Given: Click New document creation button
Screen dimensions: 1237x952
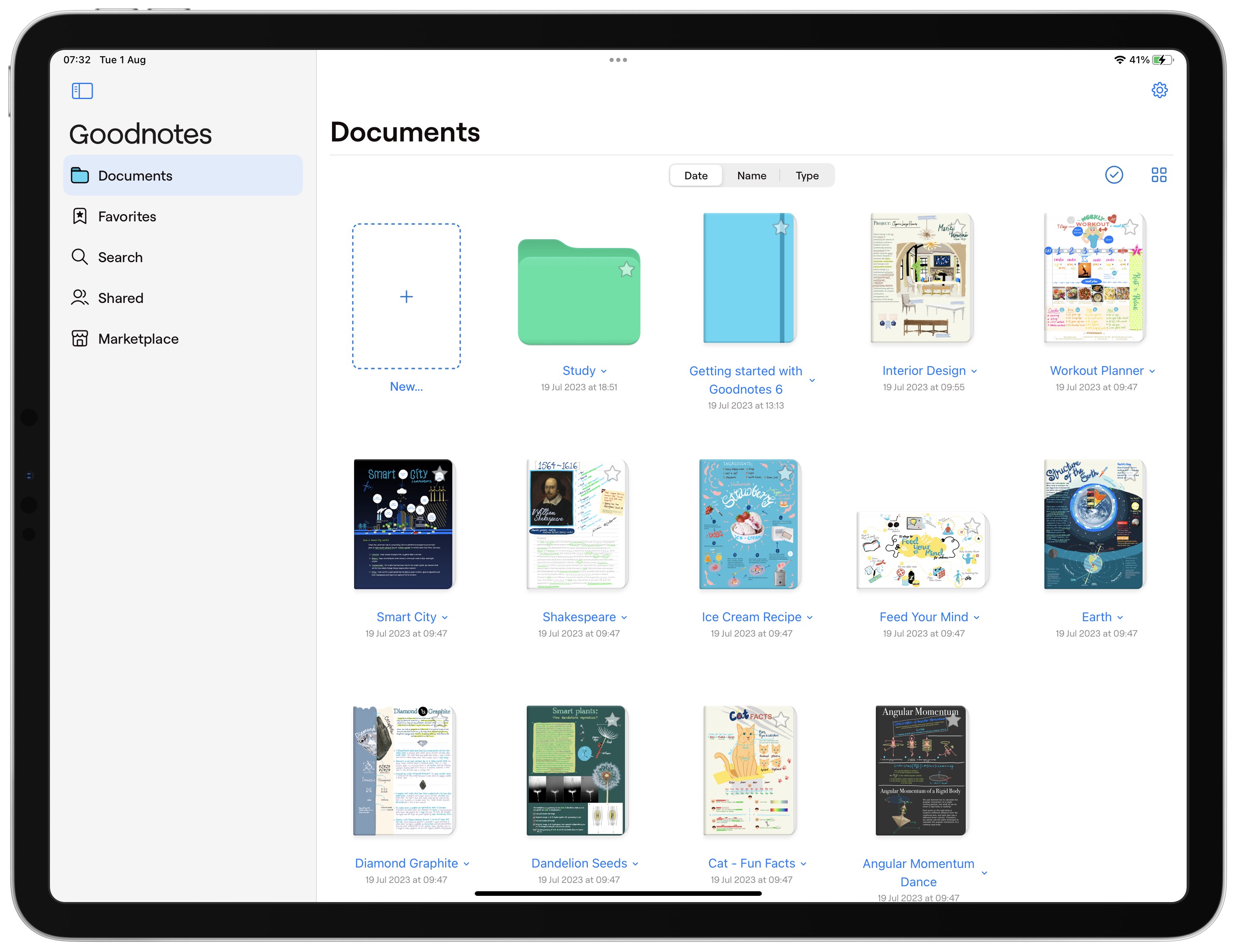Looking at the screenshot, I should [405, 295].
